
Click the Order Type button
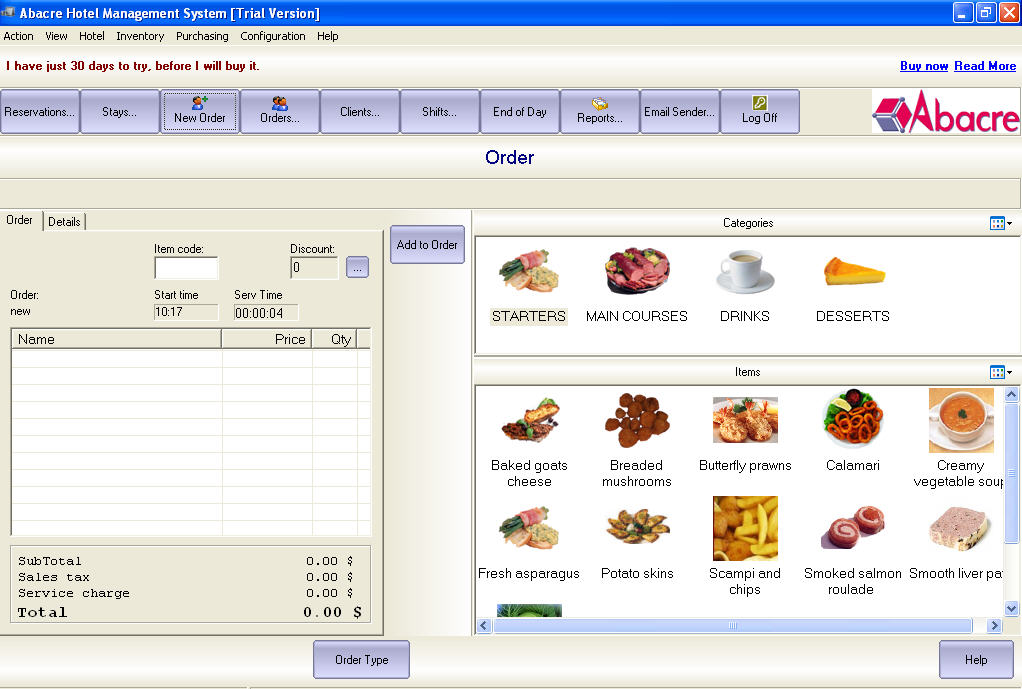point(361,659)
